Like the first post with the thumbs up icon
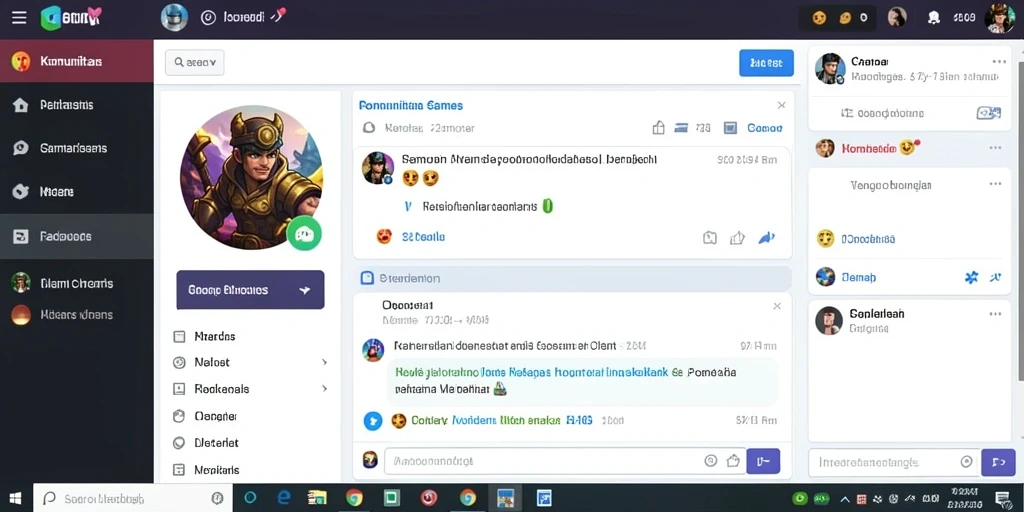The height and width of the screenshot is (512, 1024). [x=737, y=238]
